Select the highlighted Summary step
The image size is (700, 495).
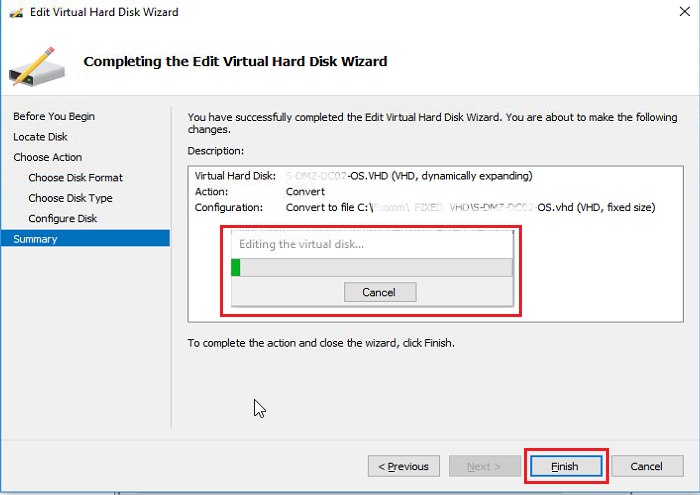[36, 239]
